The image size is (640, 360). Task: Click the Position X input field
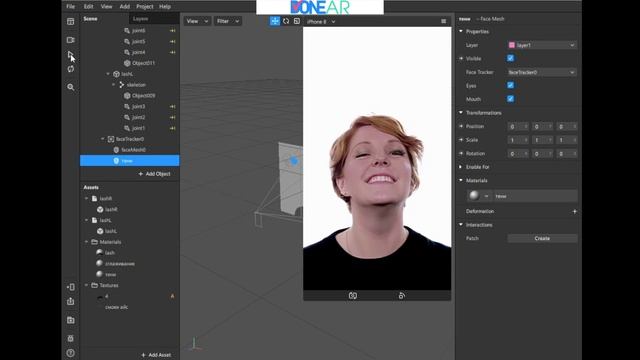click(x=518, y=127)
